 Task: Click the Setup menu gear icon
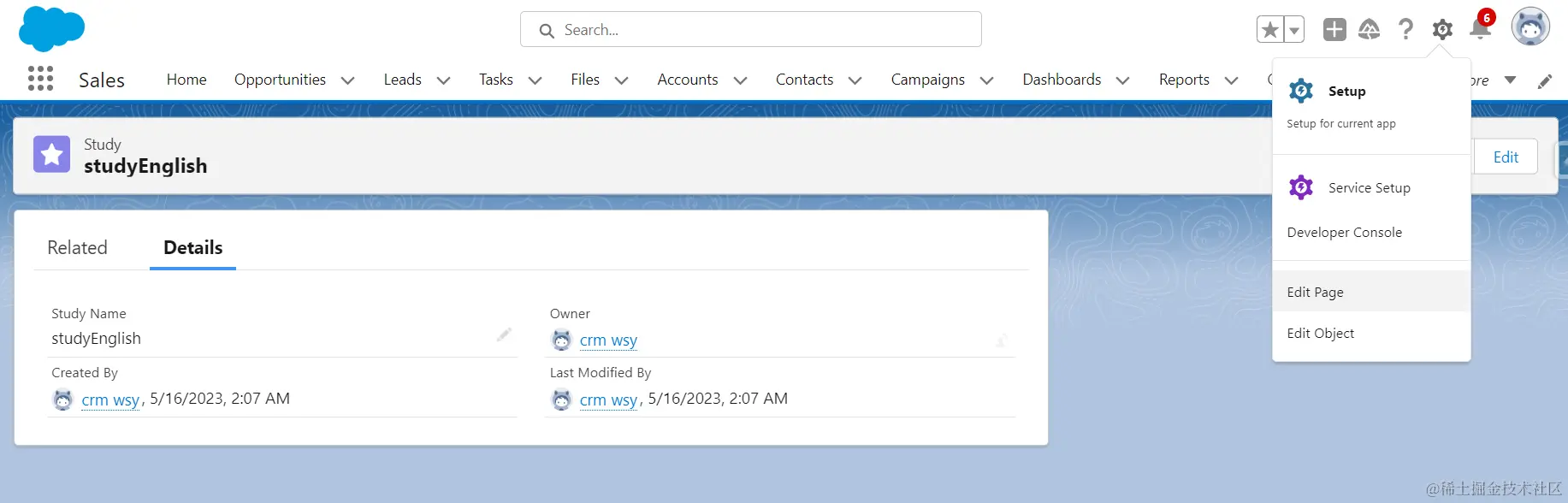tap(1301, 91)
